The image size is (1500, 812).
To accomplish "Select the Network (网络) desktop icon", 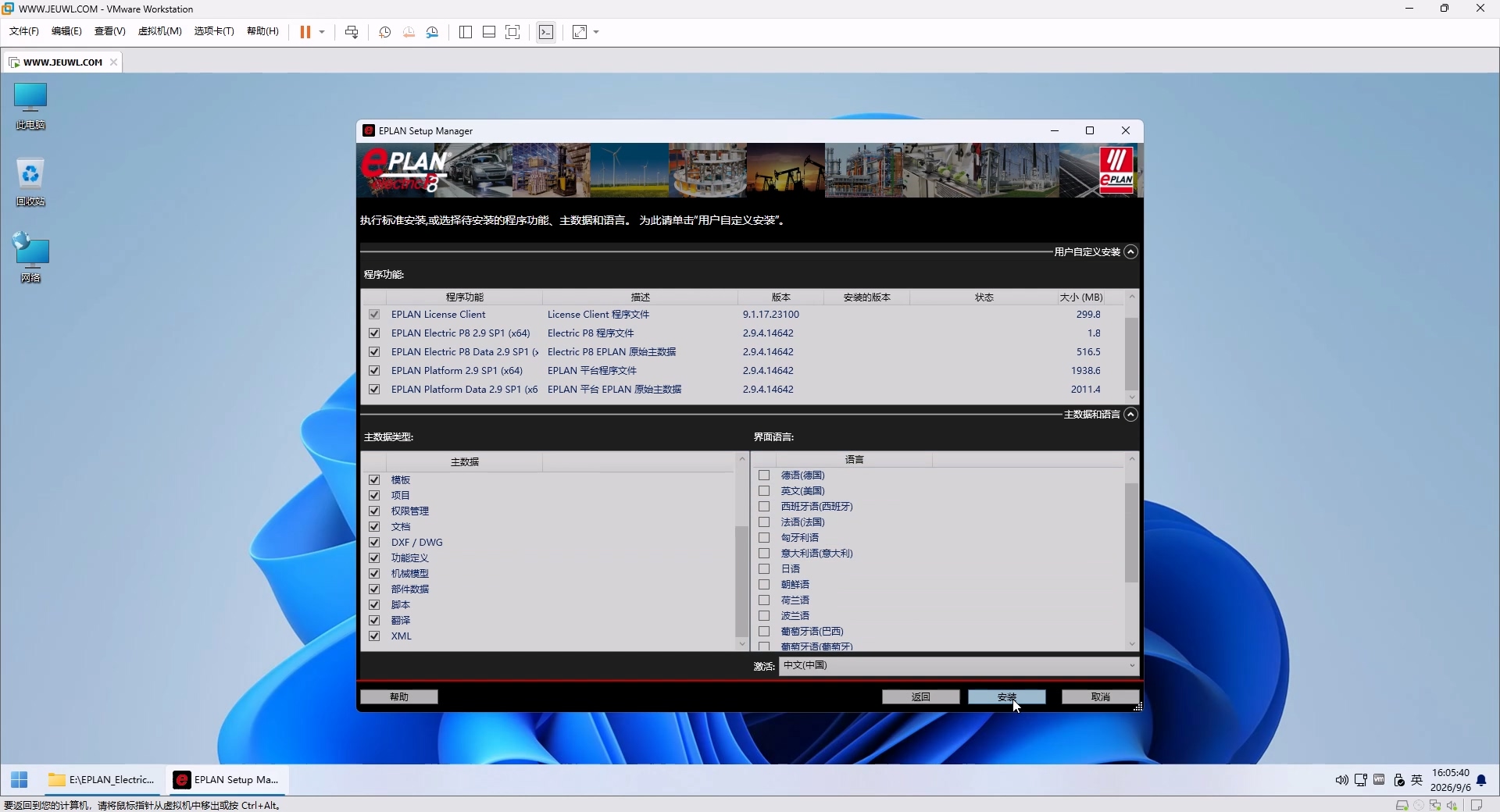I will click(30, 258).
